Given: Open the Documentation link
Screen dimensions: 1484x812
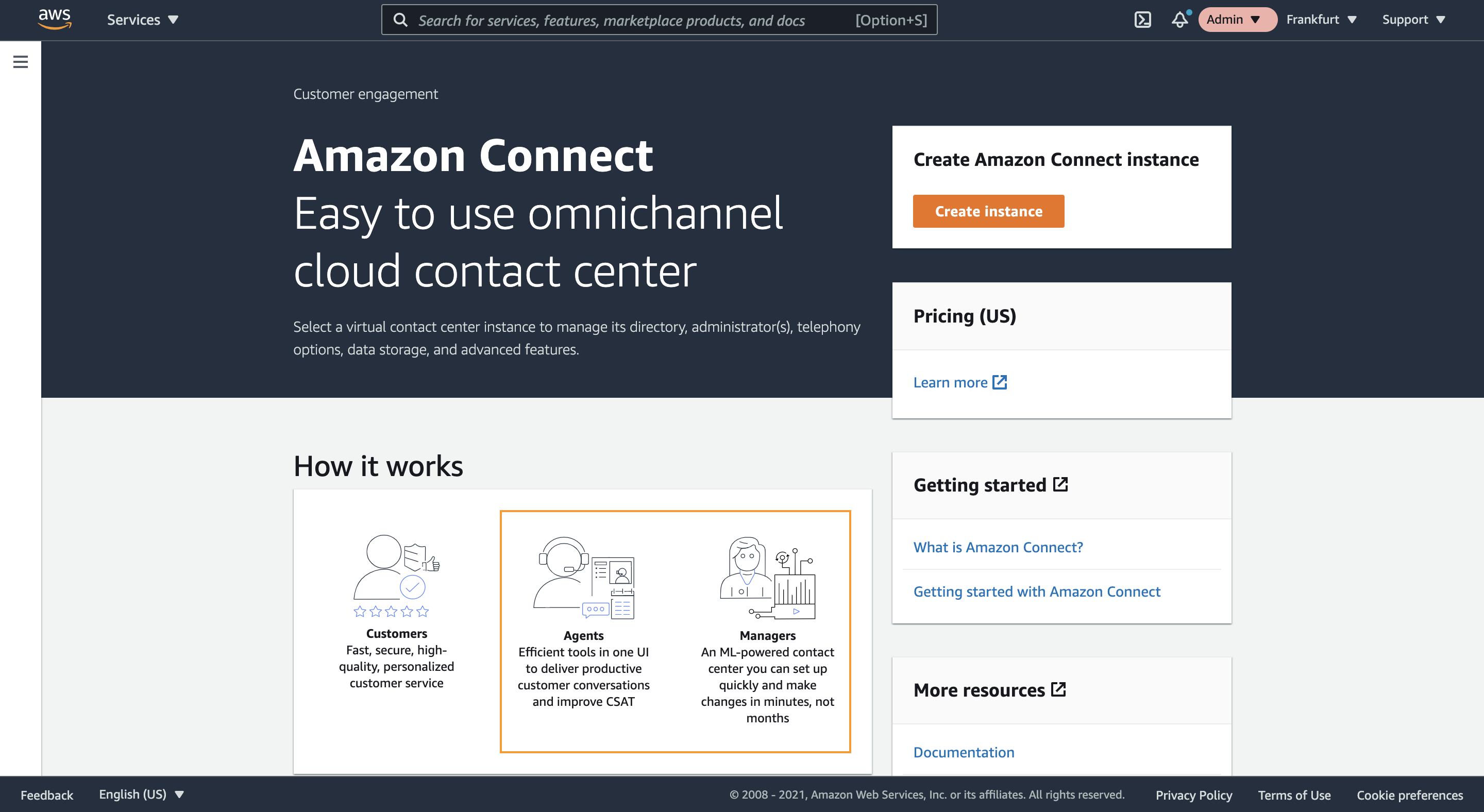Looking at the screenshot, I should (964, 752).
